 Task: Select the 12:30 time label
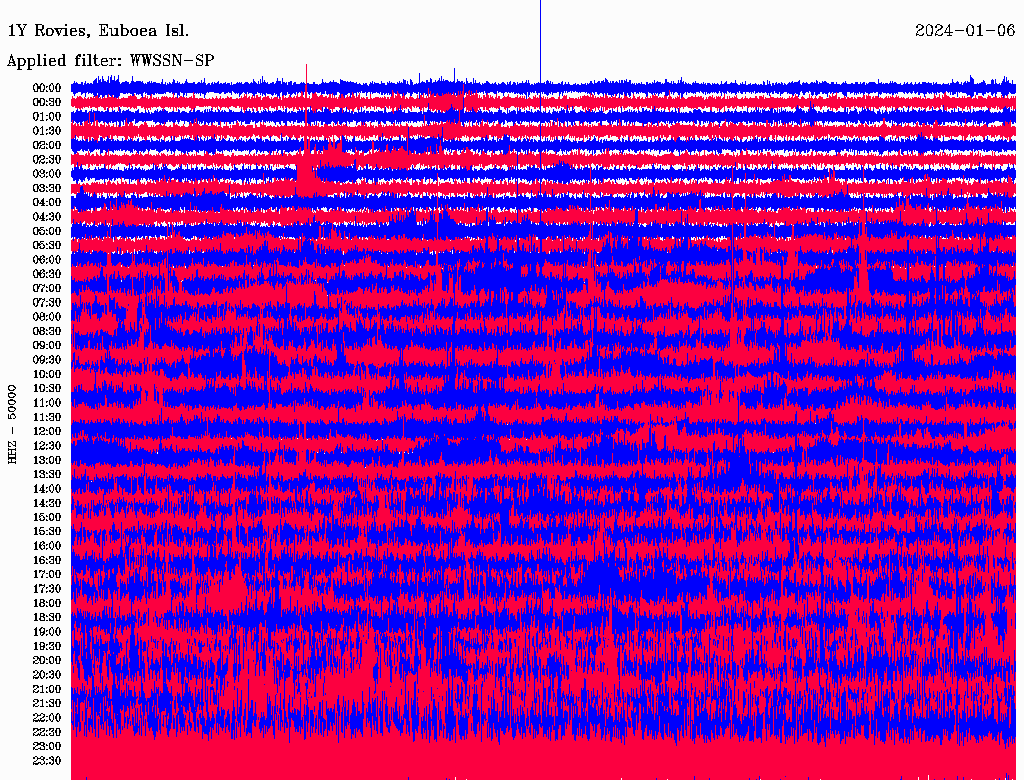point(47,446)
